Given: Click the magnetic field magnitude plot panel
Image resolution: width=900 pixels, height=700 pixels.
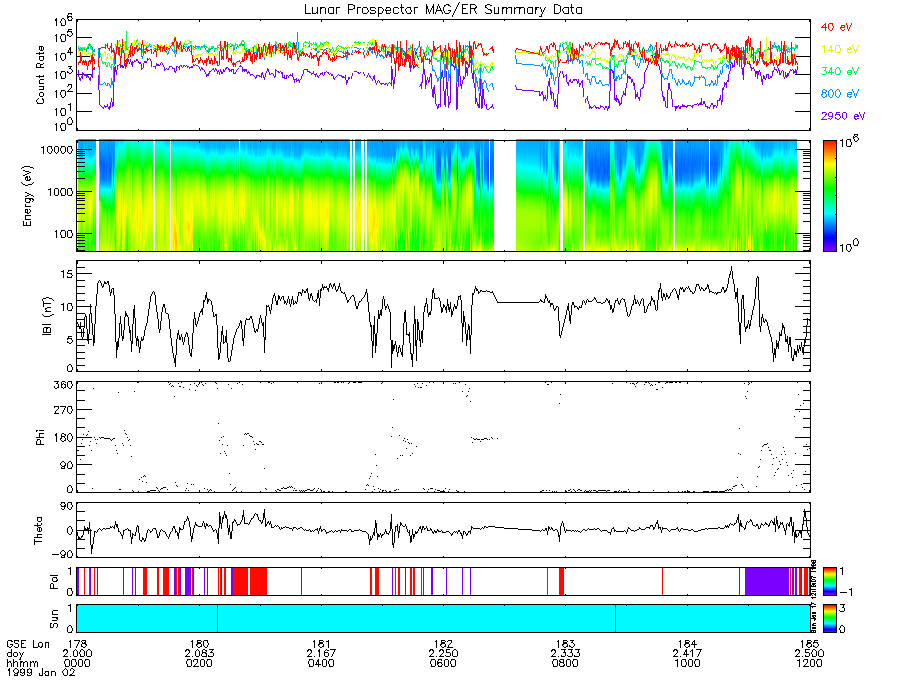Looking at the screenshot, I should [443, 316].
